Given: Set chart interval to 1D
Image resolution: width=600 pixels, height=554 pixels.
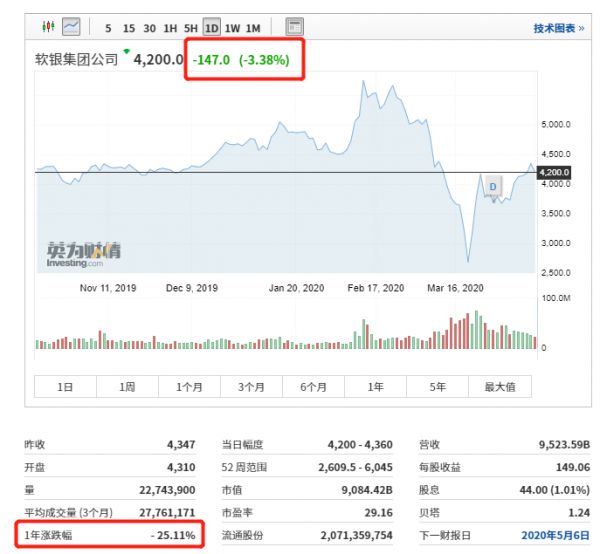Looking at the screenshot, I should [211, 28].
